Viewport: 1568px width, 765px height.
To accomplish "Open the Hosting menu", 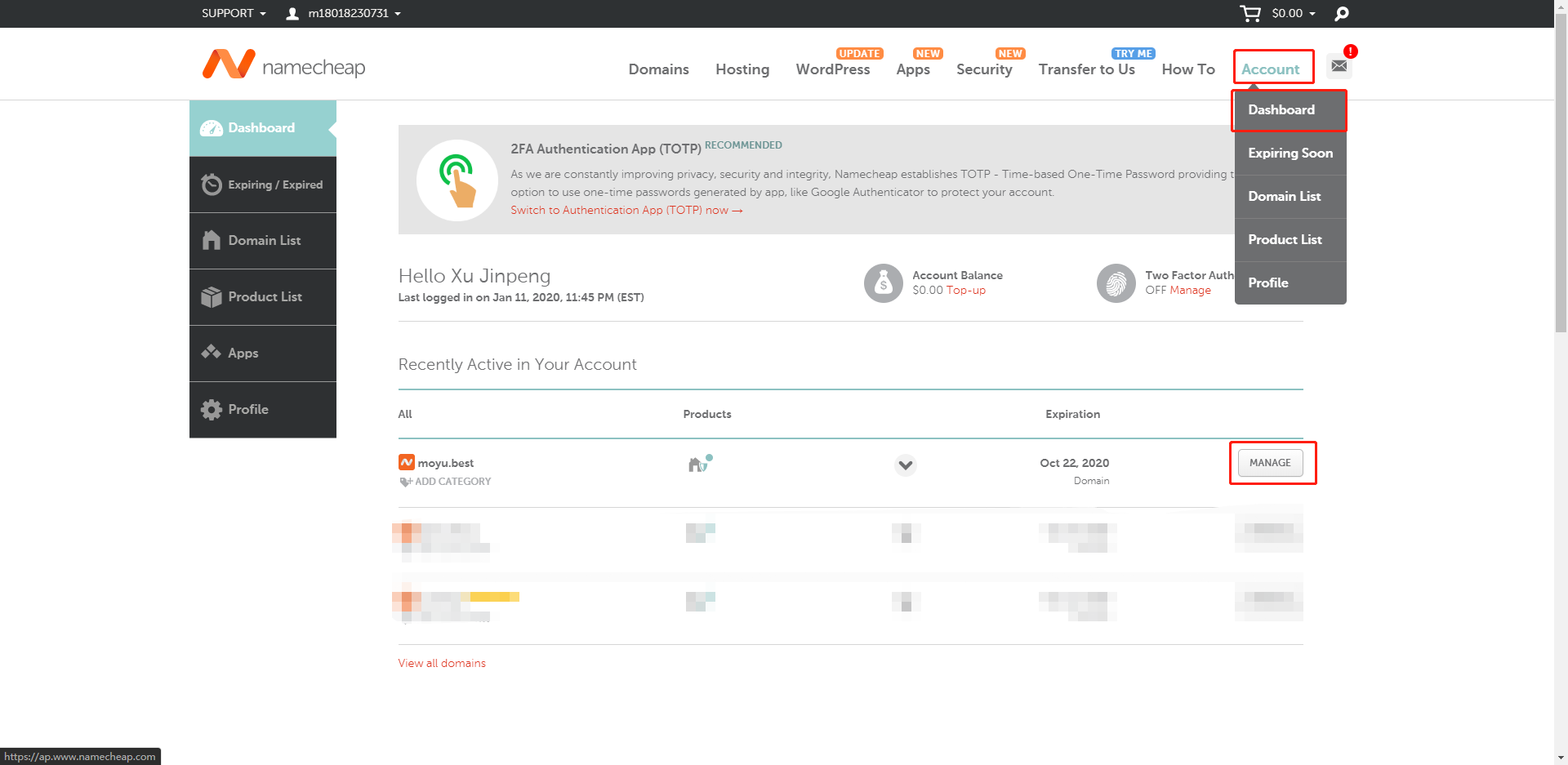I will click(x=742, y=69).
